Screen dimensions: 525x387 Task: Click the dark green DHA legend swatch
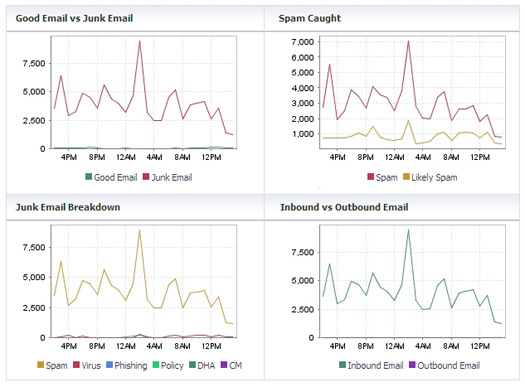tap(192, 365)
